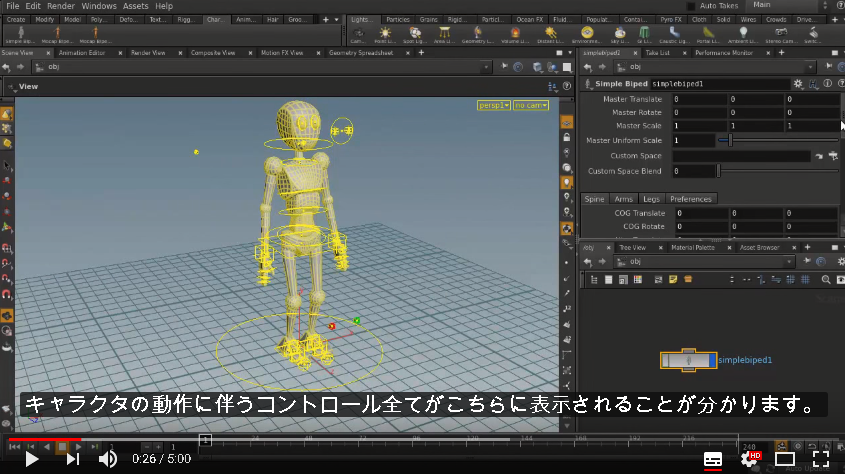
Task: Click the viewport help question mark icon
Action: coord(567,86)
